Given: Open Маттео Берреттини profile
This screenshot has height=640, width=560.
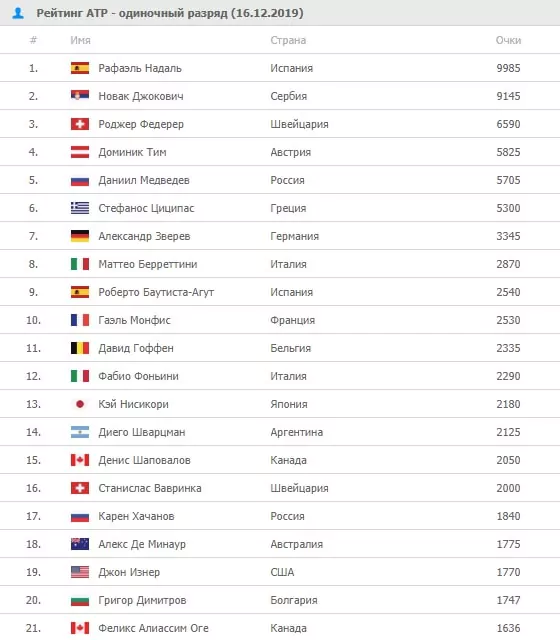Looking at the screenshot, I should tap(148, 264).
